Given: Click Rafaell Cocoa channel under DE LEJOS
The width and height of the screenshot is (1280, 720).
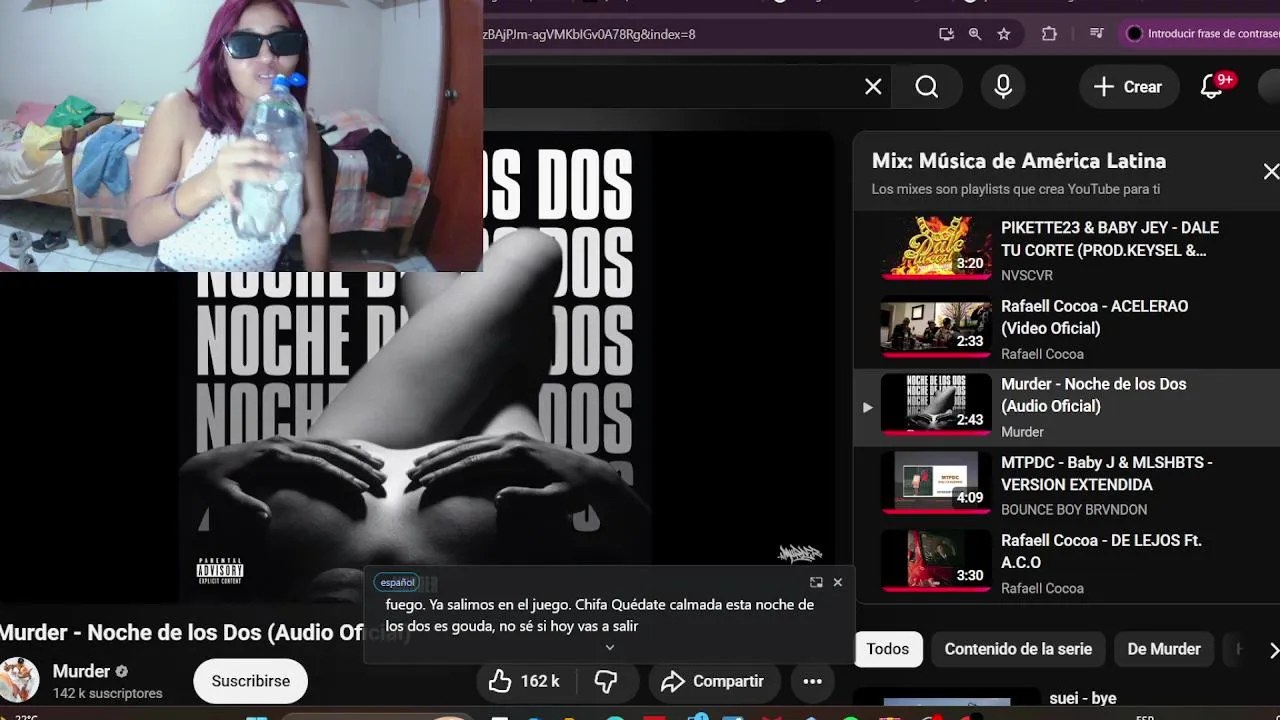Looking at the screenshot, I should coord(1042,588).
